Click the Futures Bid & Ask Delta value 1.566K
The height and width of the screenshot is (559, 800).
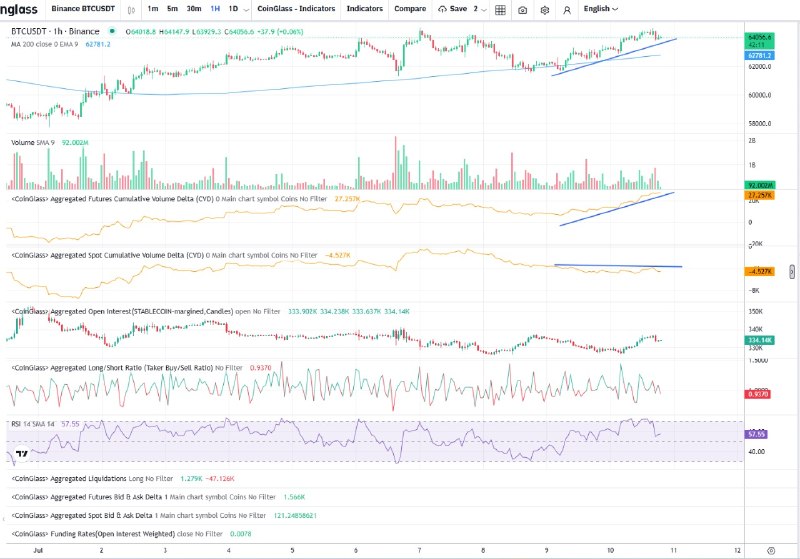tap(294, 497)
